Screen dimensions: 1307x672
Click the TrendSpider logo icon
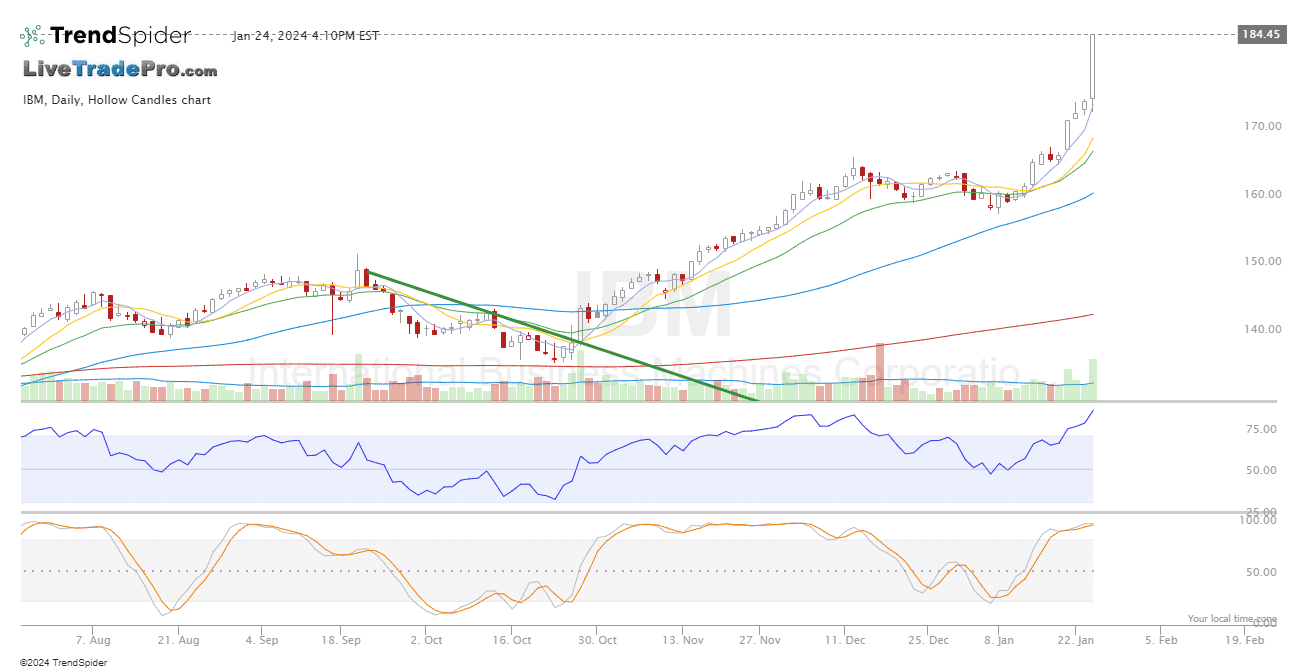[33, 36]
